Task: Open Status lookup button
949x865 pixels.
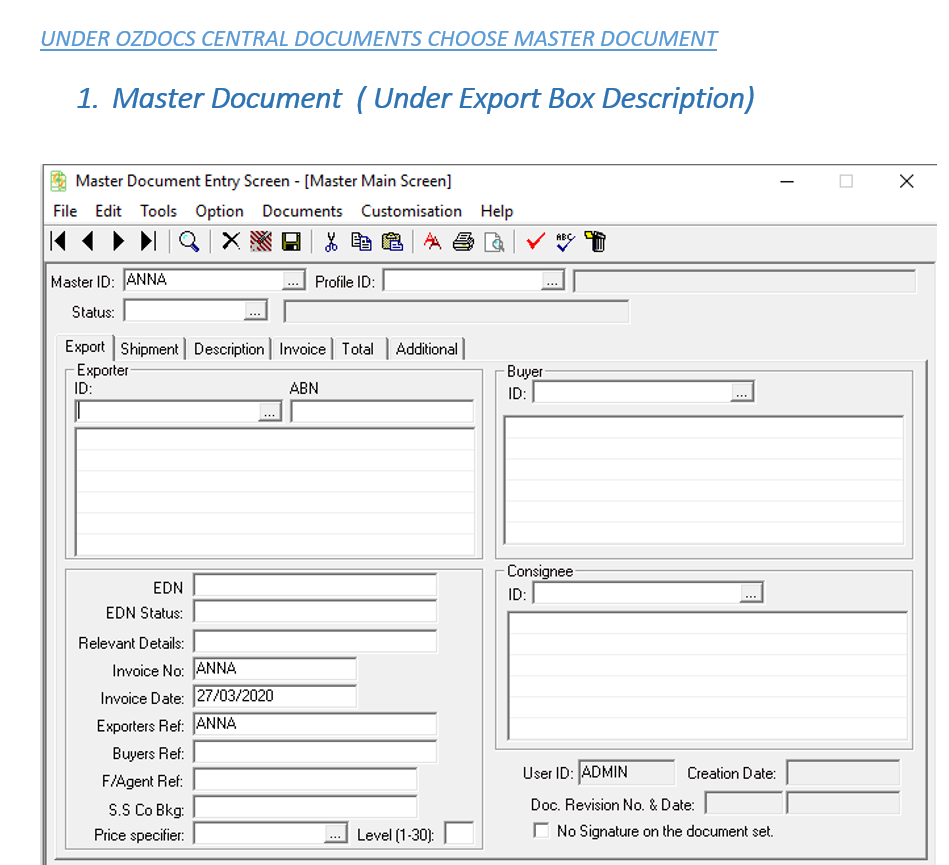Action: 255,311
